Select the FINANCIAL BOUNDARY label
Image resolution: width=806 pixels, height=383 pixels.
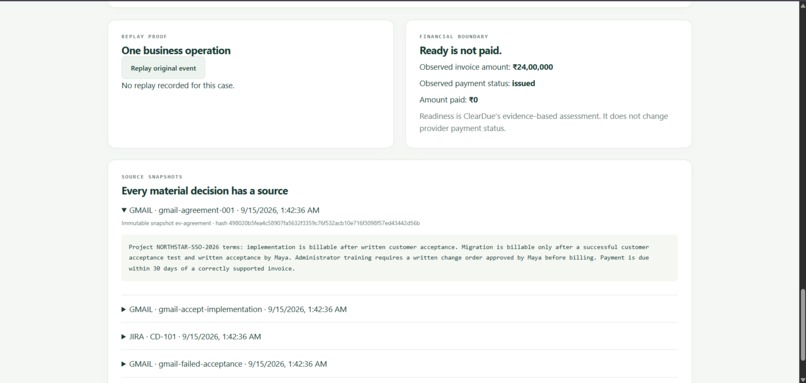(454, 37)
